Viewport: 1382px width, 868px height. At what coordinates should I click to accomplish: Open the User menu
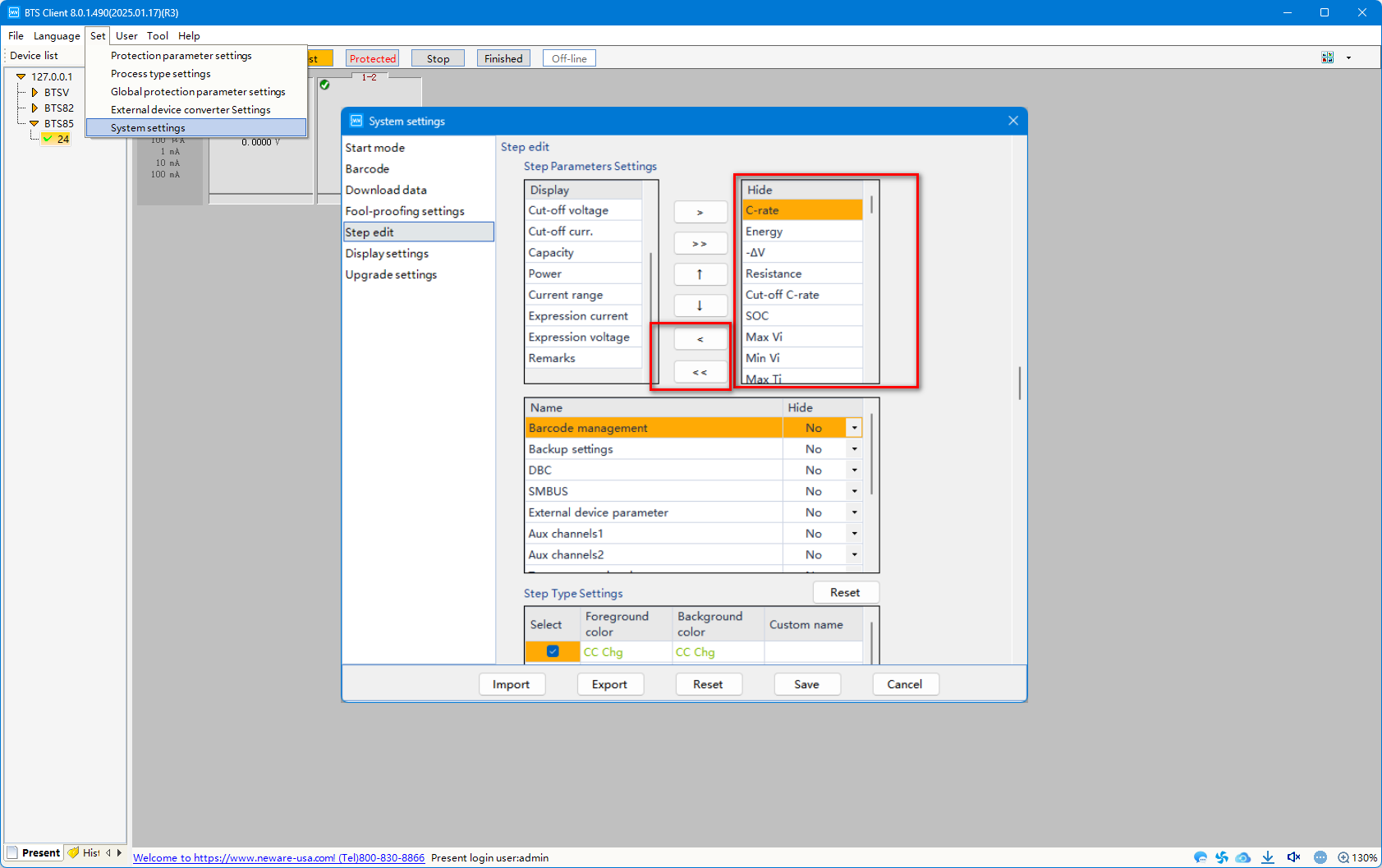coord(126,35)
